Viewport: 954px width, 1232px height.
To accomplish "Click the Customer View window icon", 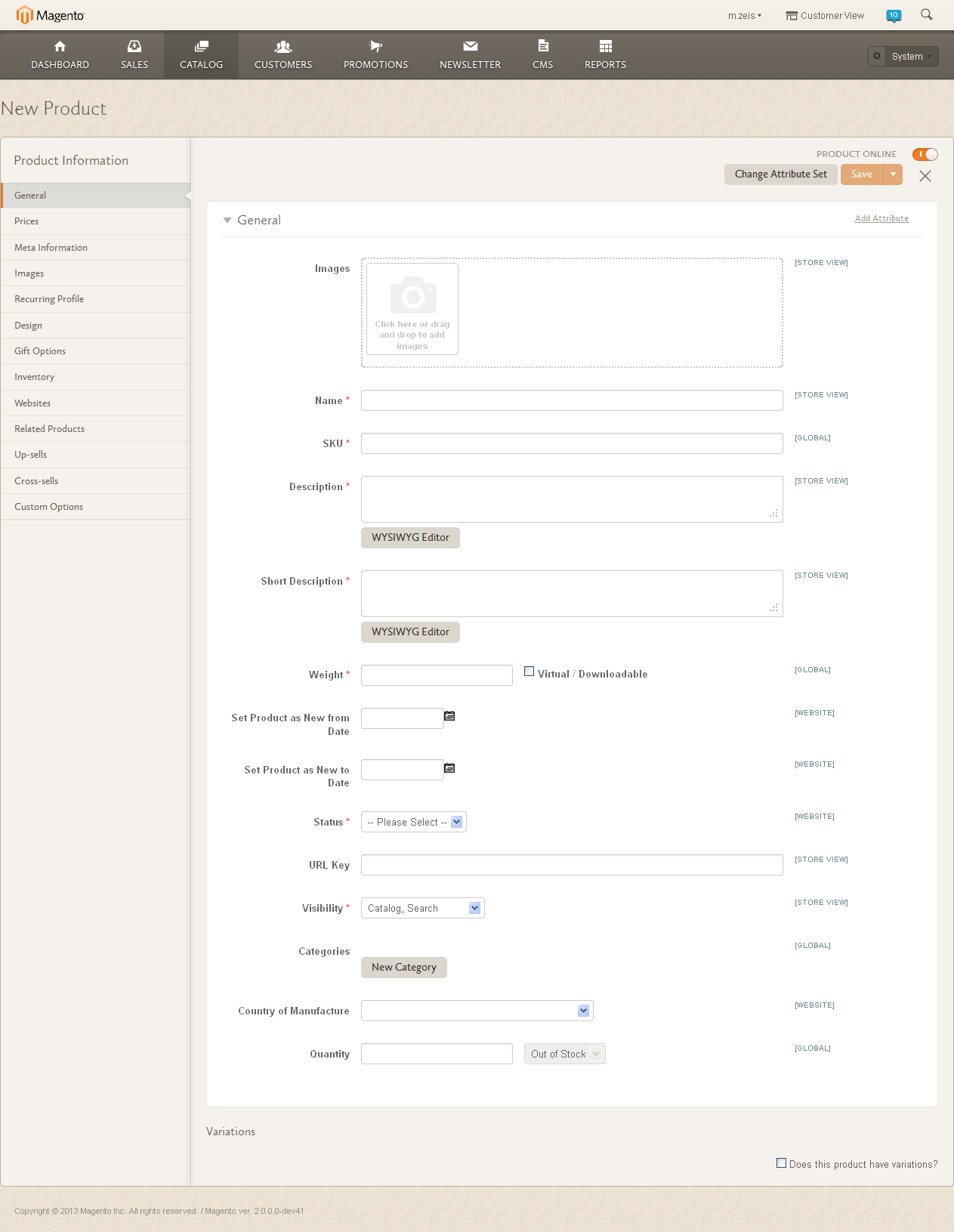I will click(792, 16).
